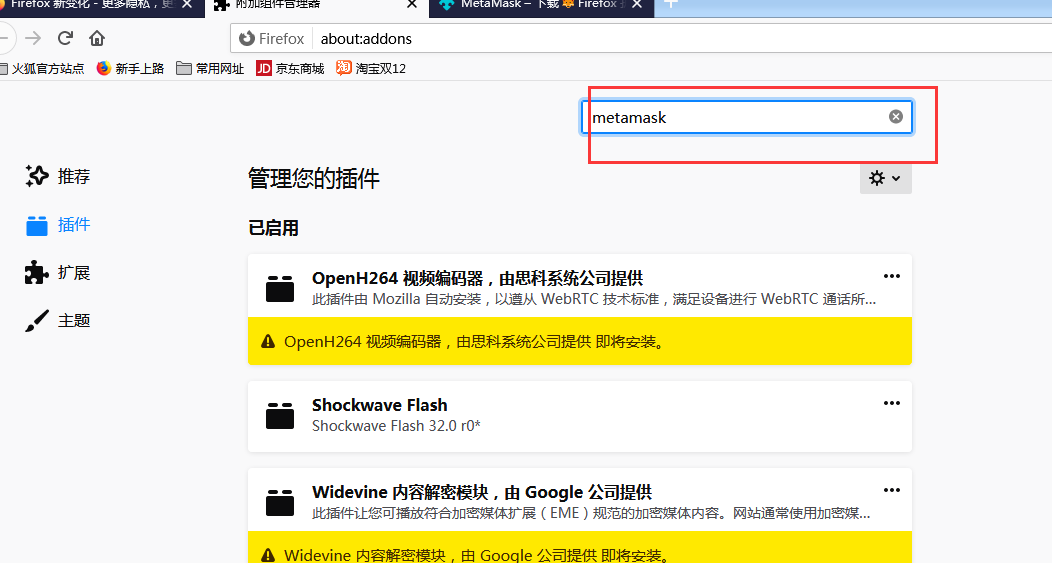This screenshot has height=563, width=1052.
Task: Close the Firefox 新变化 tab
Action: (x=187, y=4)
